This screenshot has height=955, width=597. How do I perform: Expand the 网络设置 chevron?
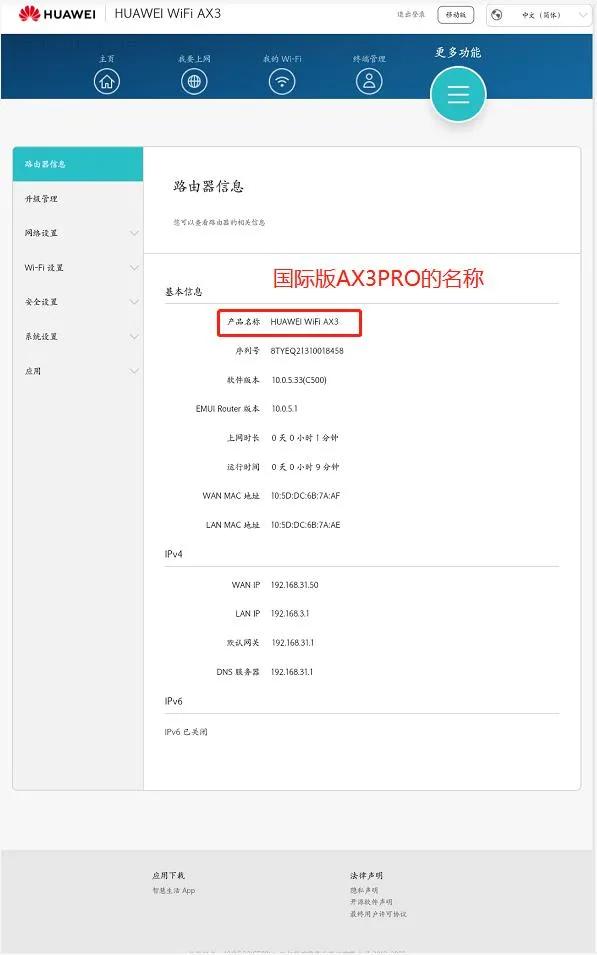click(x=134, y=233)
